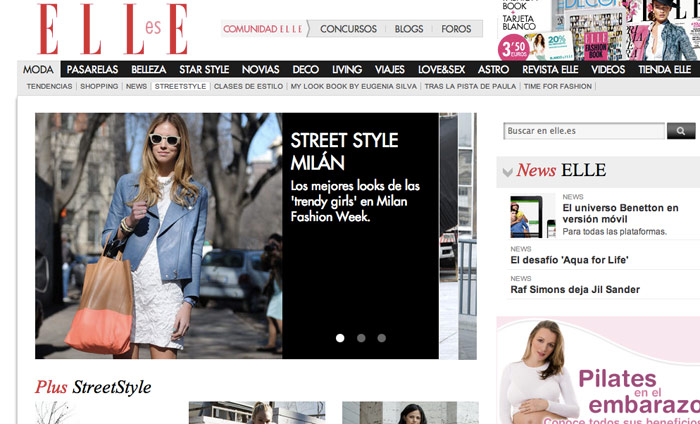The height and width of the screenshot is (424, 700).
Task: Click the COMUNIDAD ELLE label
Action: point(263,29)
